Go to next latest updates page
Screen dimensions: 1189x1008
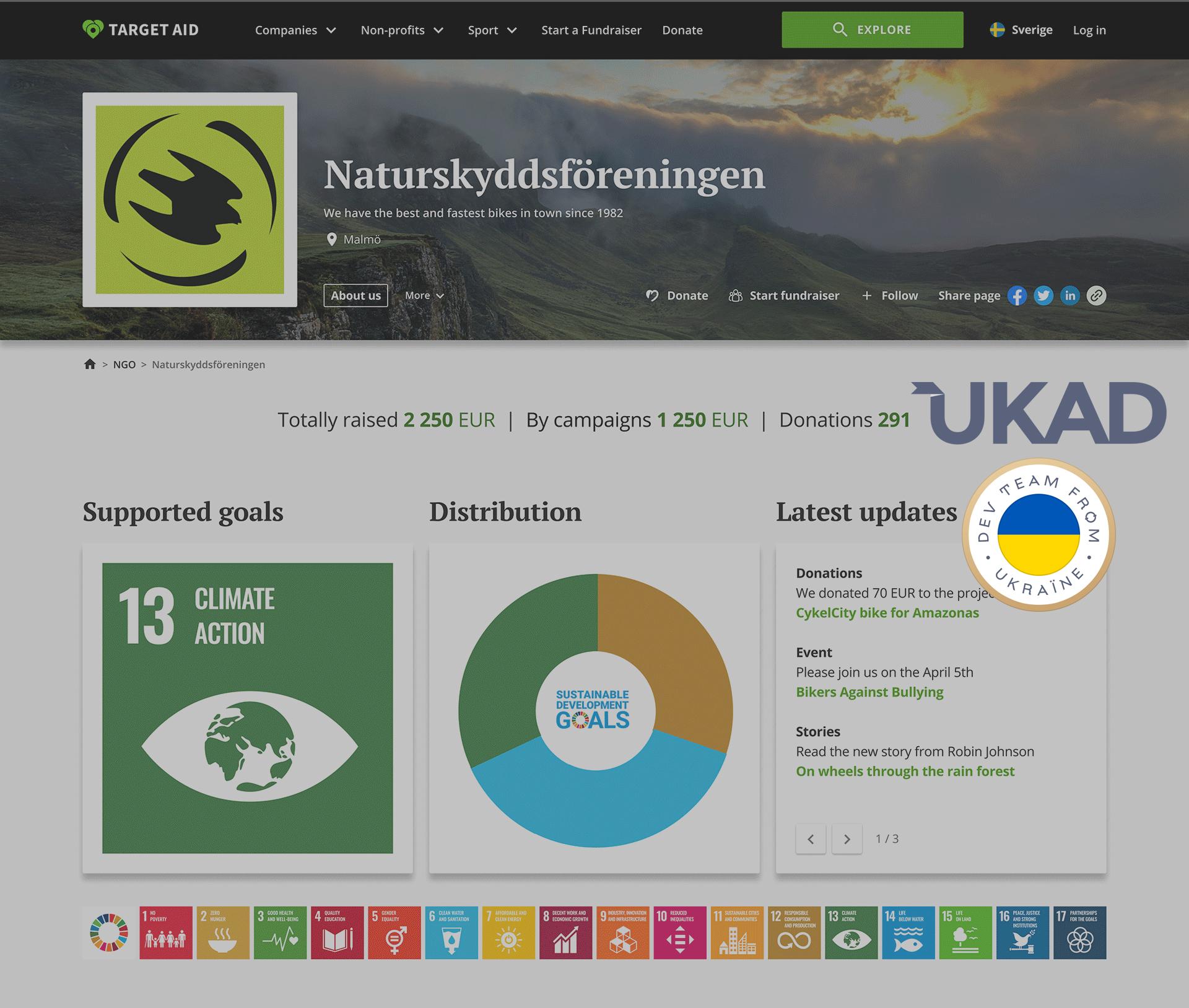847,839
